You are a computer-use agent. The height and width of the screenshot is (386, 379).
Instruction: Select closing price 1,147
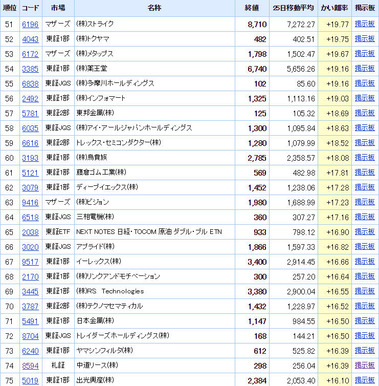257,321
